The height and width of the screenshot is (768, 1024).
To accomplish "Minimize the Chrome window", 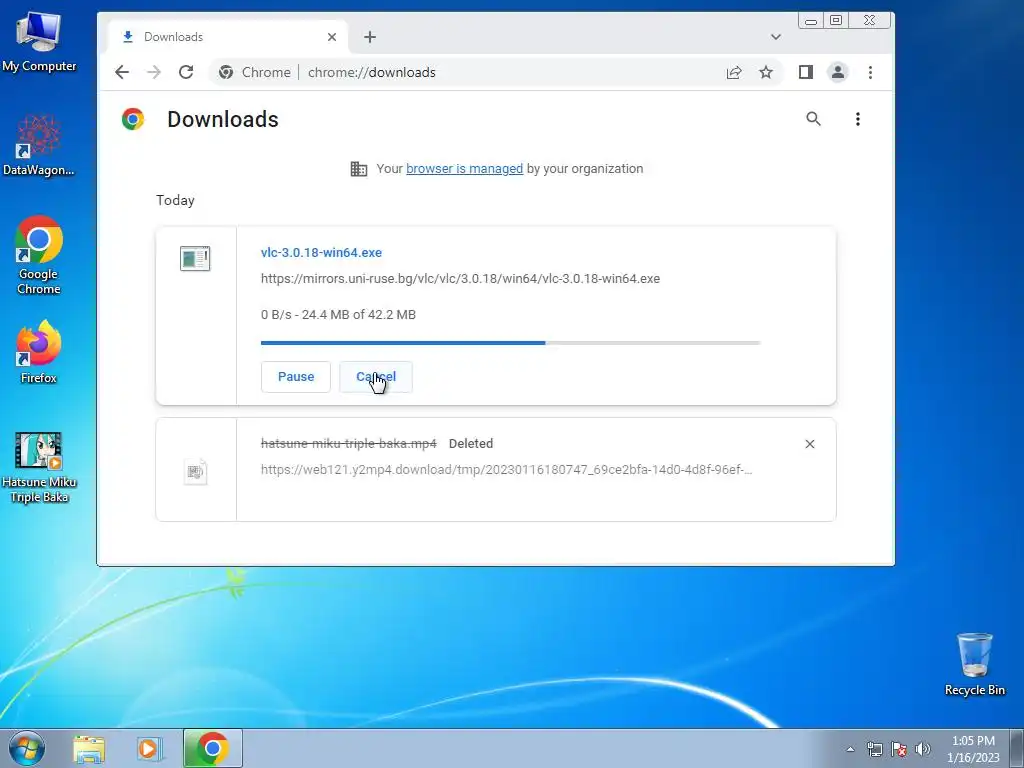I will [810, 21].
